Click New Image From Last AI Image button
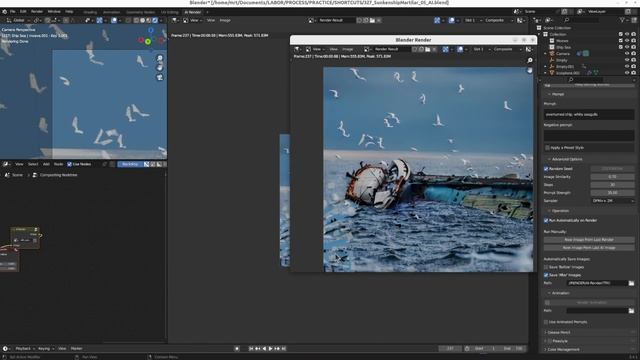The height and width of the screenshot is (360, 640). 589,248
